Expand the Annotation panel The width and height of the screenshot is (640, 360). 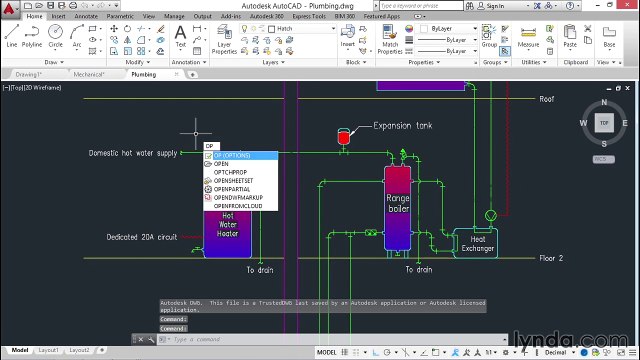click(189, 62)
